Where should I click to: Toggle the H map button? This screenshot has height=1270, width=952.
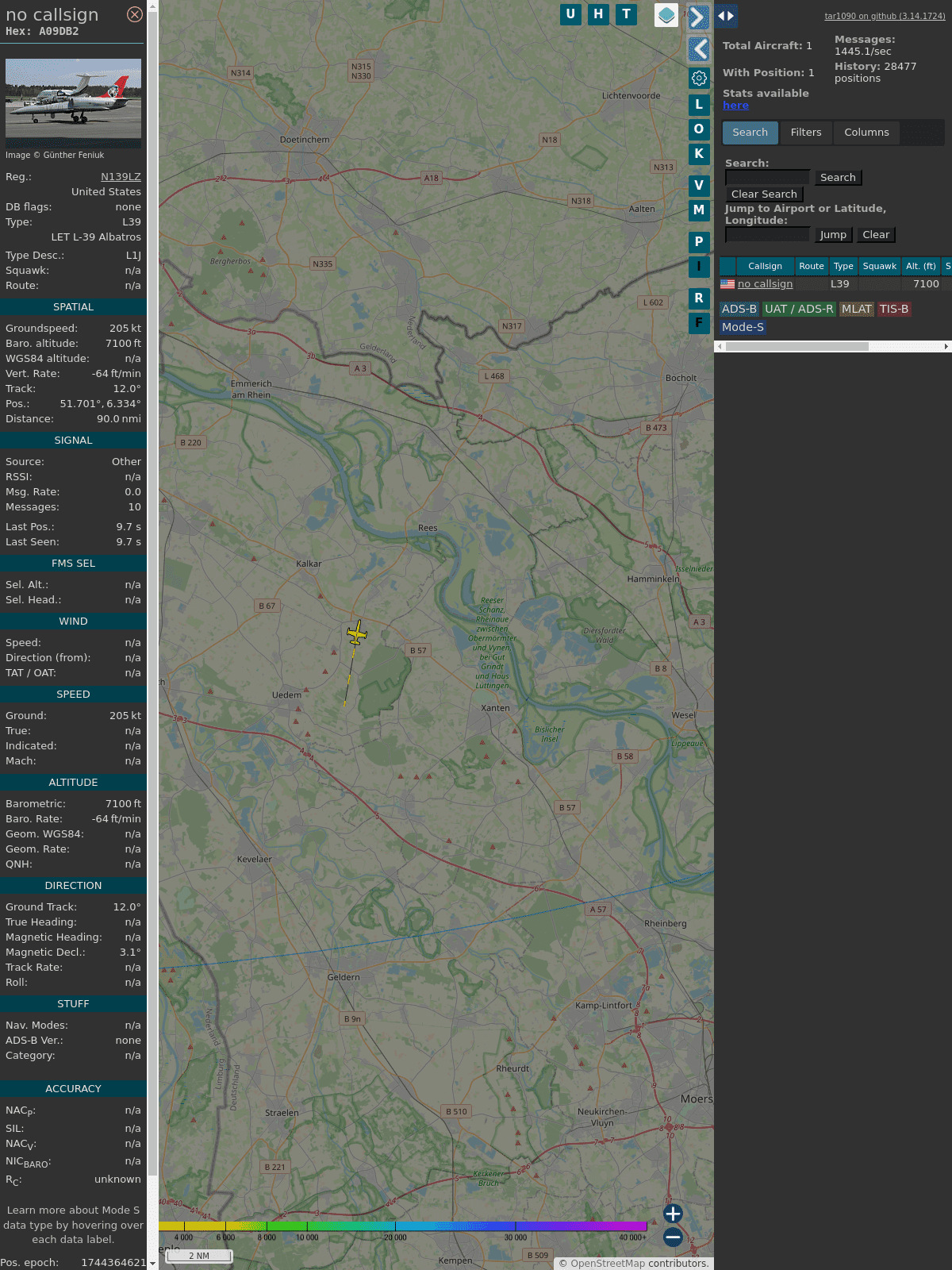tap(598, 14)
